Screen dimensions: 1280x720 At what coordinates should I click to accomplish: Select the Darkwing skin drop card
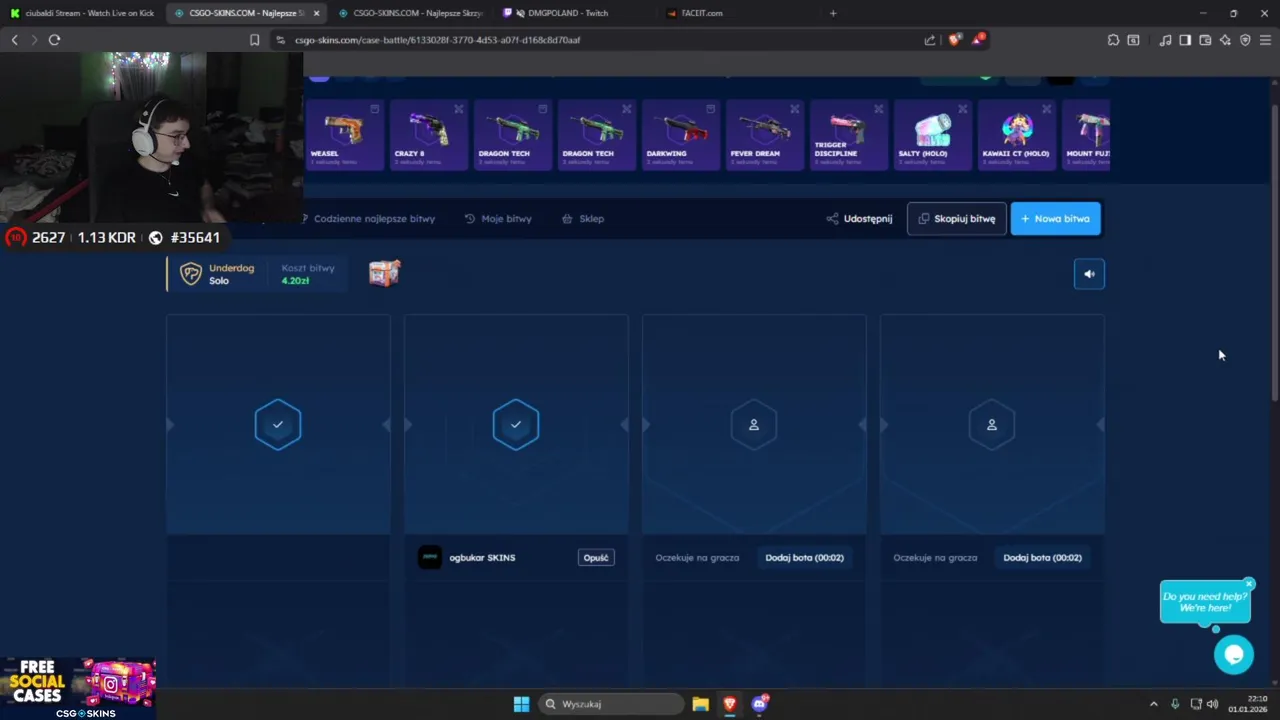point(681,134)
